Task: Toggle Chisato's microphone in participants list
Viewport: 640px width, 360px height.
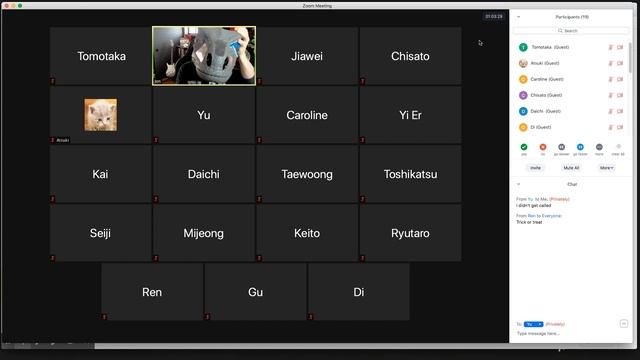Action: click(611, 95)
